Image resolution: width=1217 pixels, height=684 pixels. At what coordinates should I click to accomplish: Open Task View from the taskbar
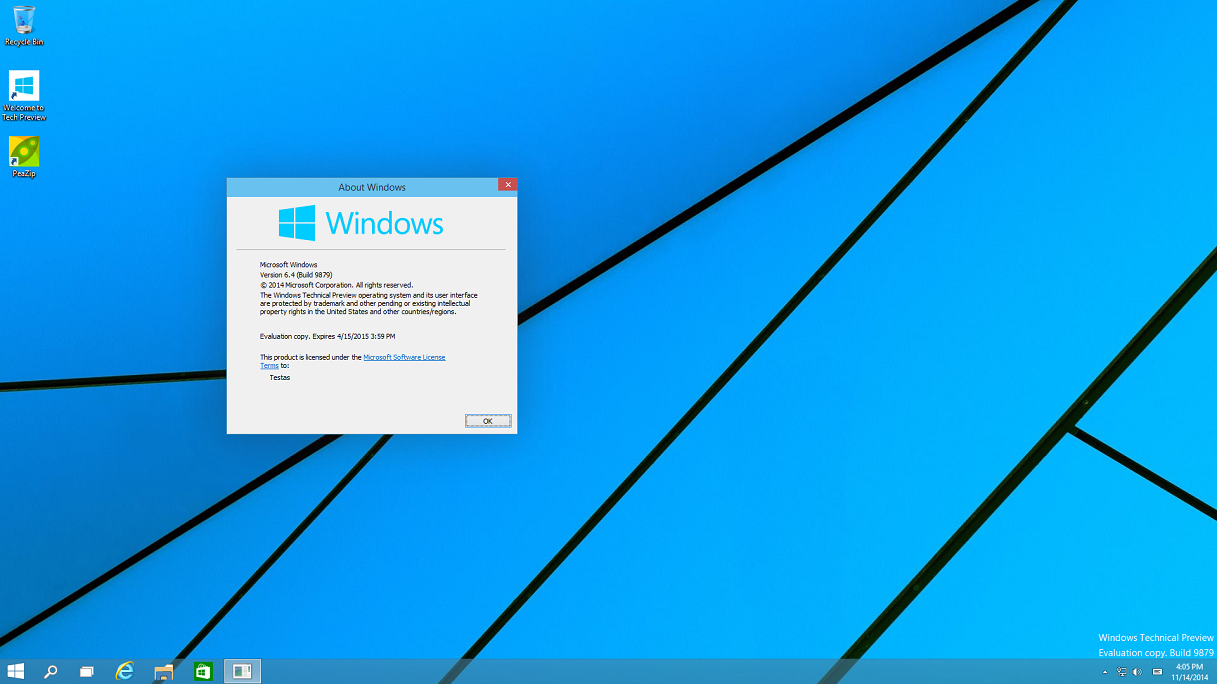[x=87, y=671]
